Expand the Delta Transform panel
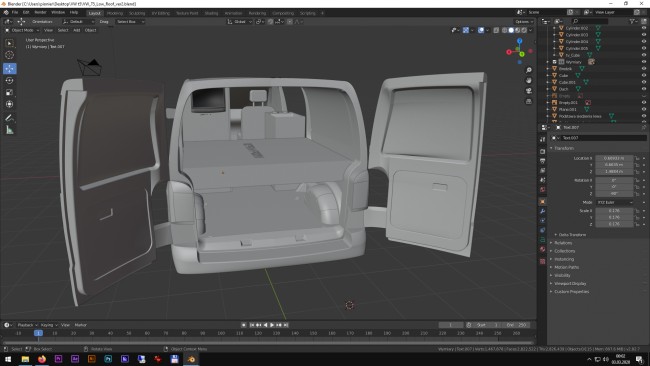The width and height of the screenshot is (650, 366). pos(572,235)
